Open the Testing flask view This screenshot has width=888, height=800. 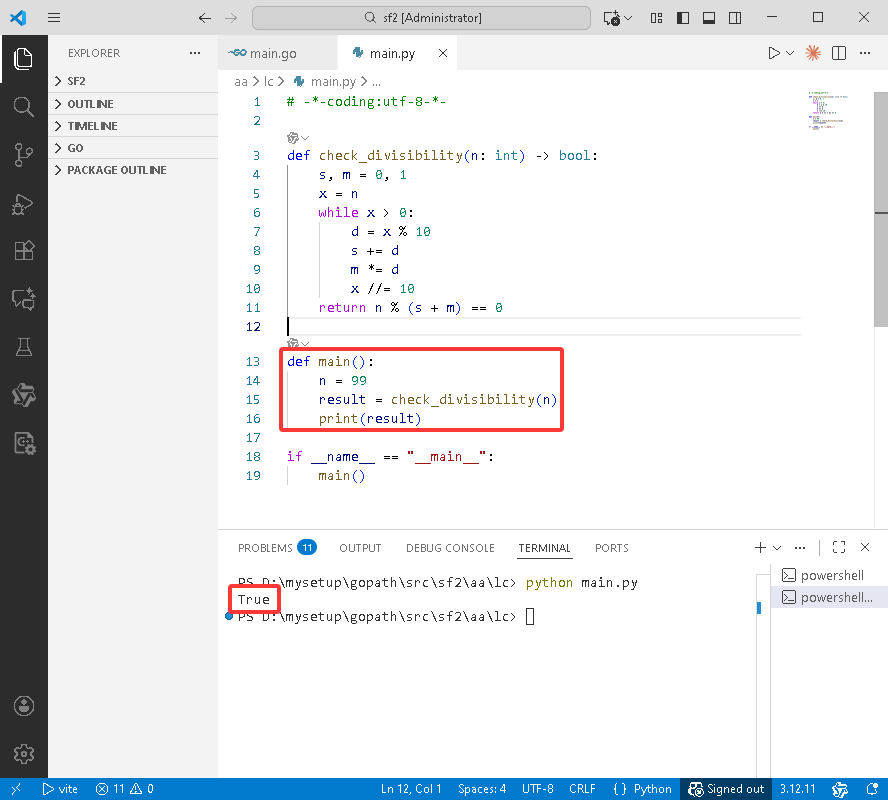[x=23, y=346]
